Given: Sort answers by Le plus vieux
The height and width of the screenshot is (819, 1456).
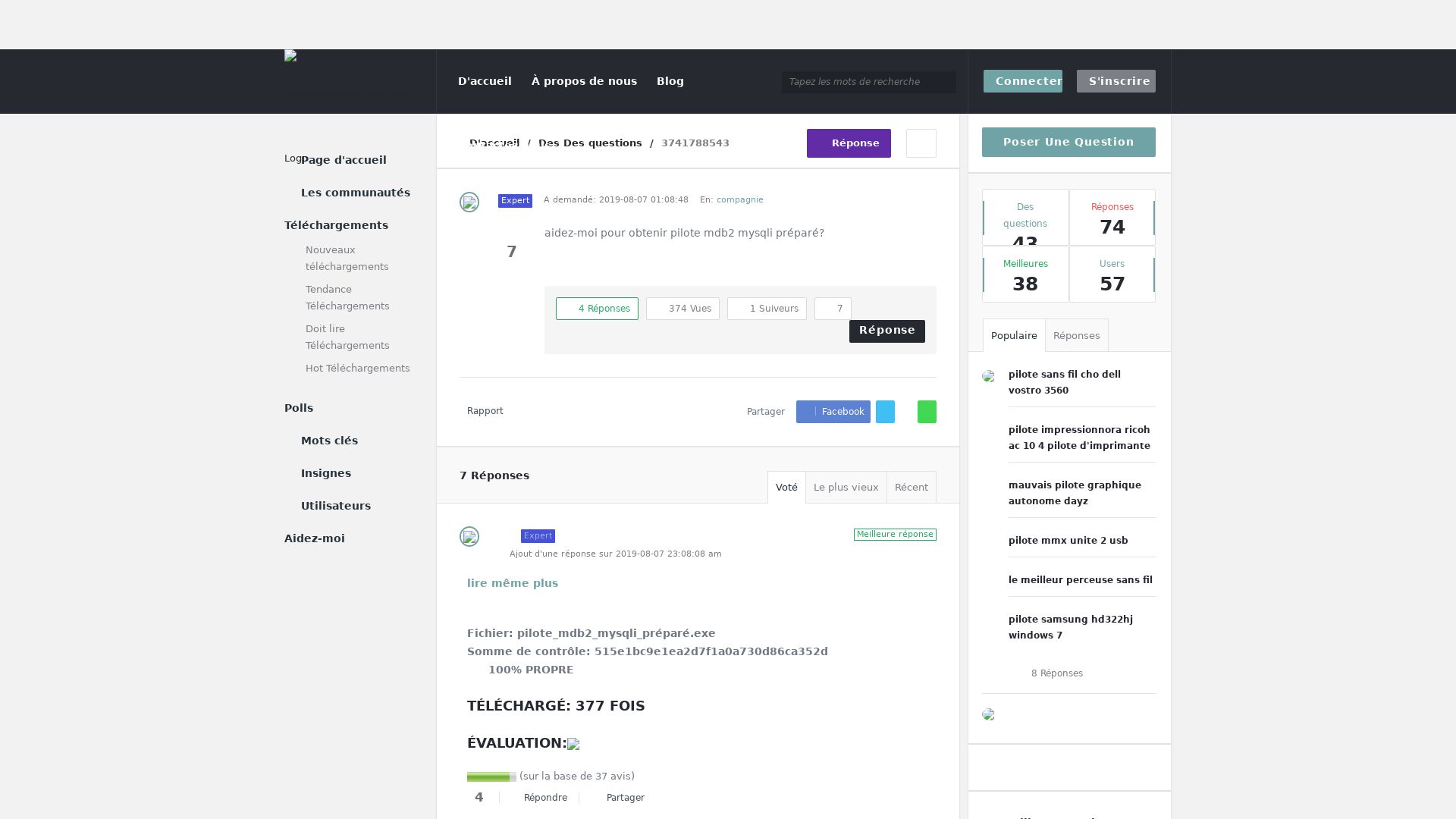Looking at the screenshot, I should [846, 488].
